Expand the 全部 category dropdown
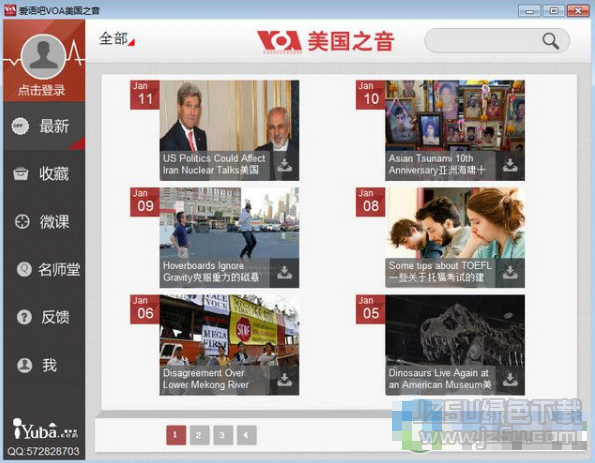 (x=116, y=39)
